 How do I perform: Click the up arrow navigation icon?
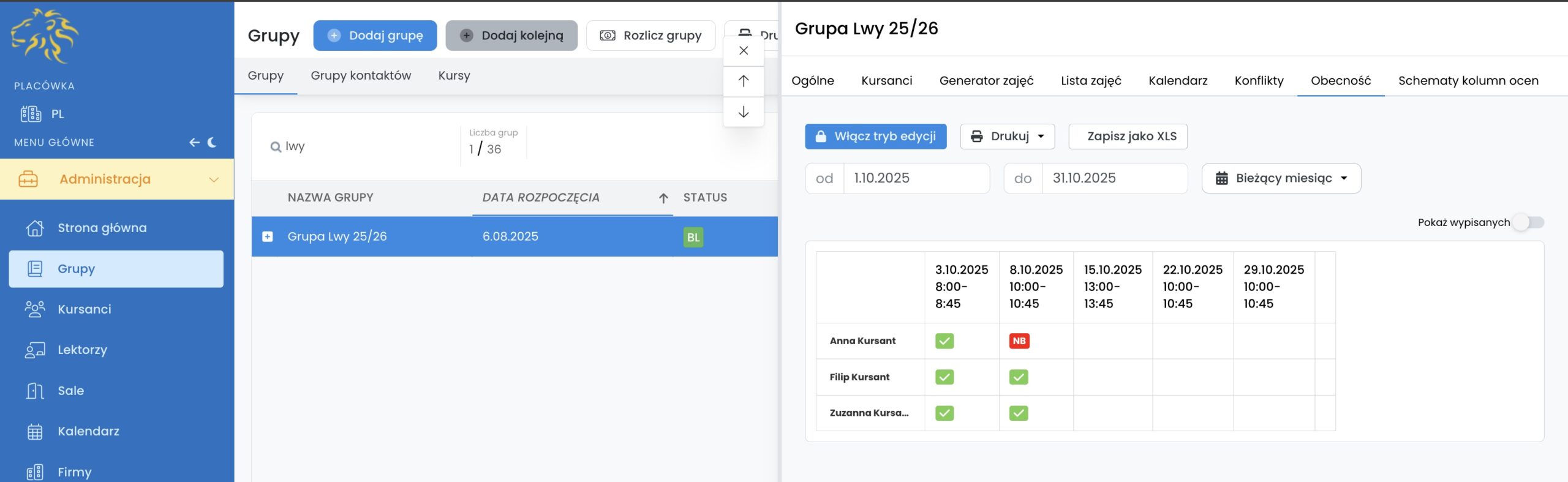tap(743, 81)
